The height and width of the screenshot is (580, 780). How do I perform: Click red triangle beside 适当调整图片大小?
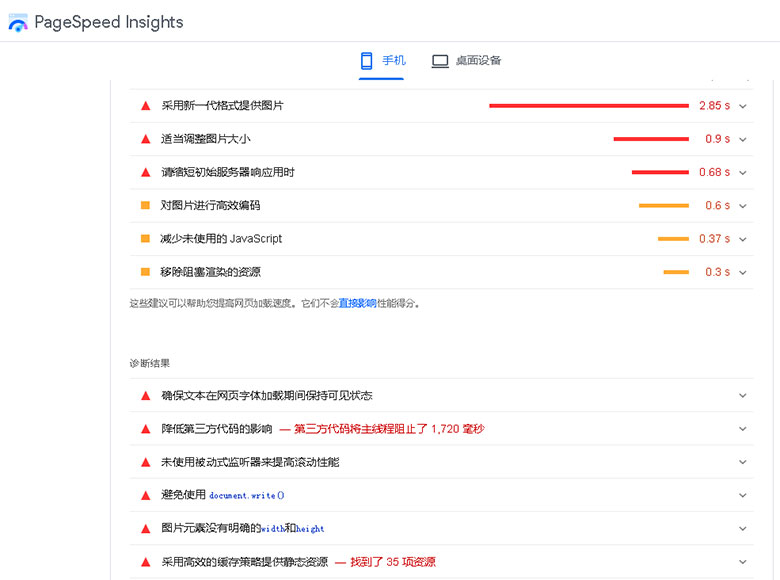click(x=146, y=139)
